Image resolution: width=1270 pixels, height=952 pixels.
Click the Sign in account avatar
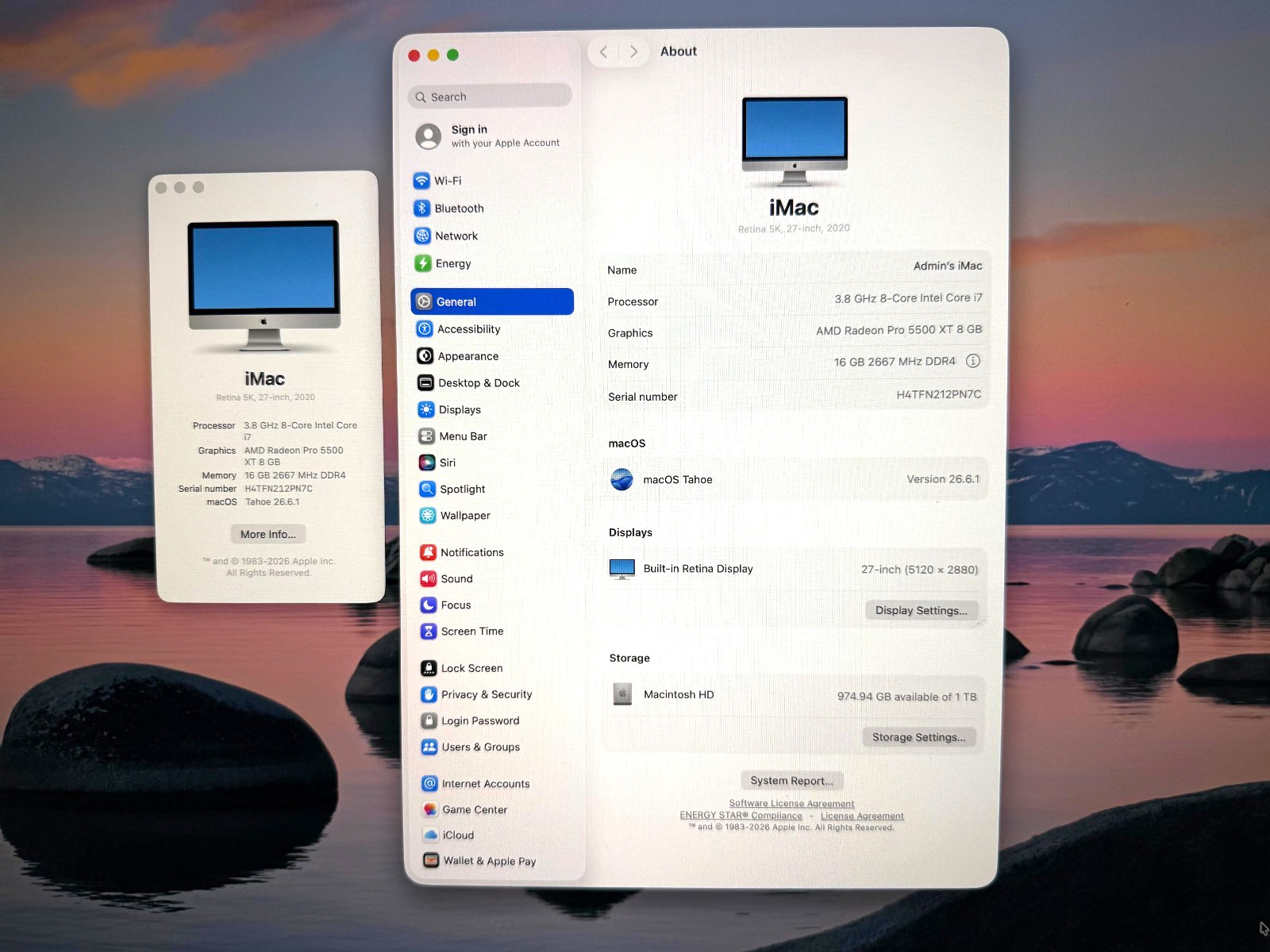(x=429, y=136)
